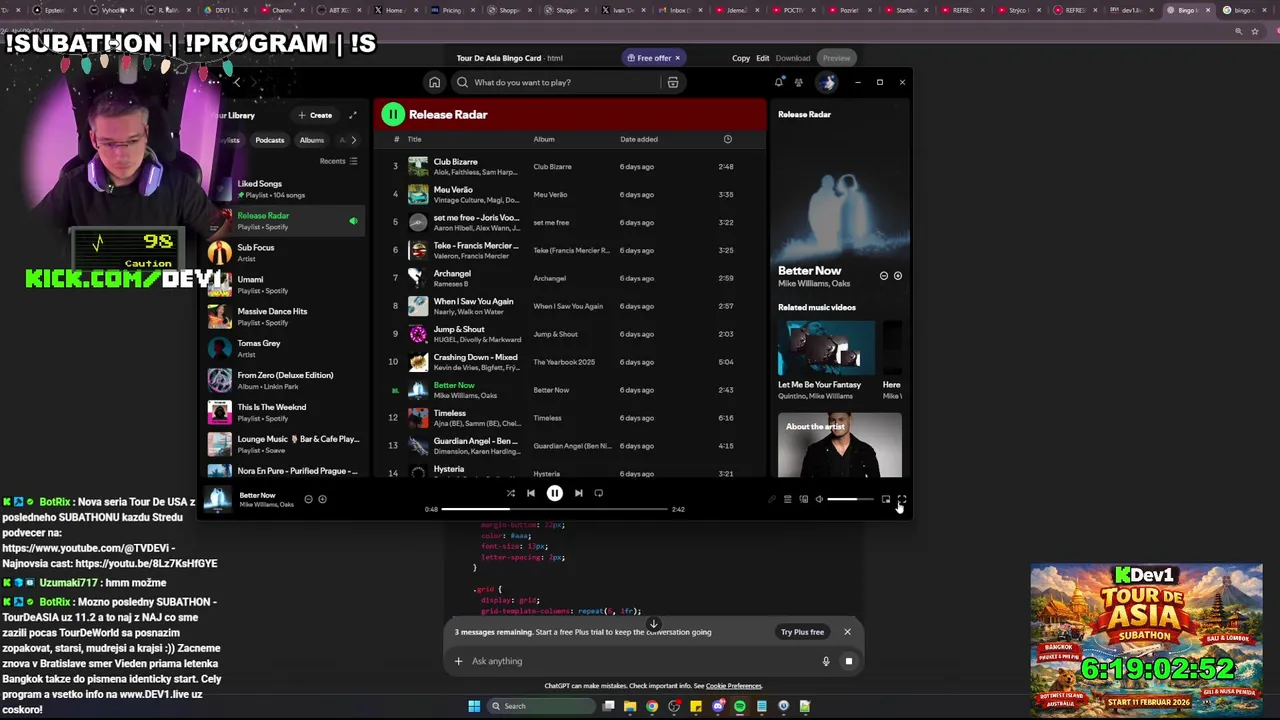Image resolution: width=1280 pixels, height=720 pixels.
Task: Select Crashing Down - Mixed track
Action: pyautogui.click(x=568, y=362)
